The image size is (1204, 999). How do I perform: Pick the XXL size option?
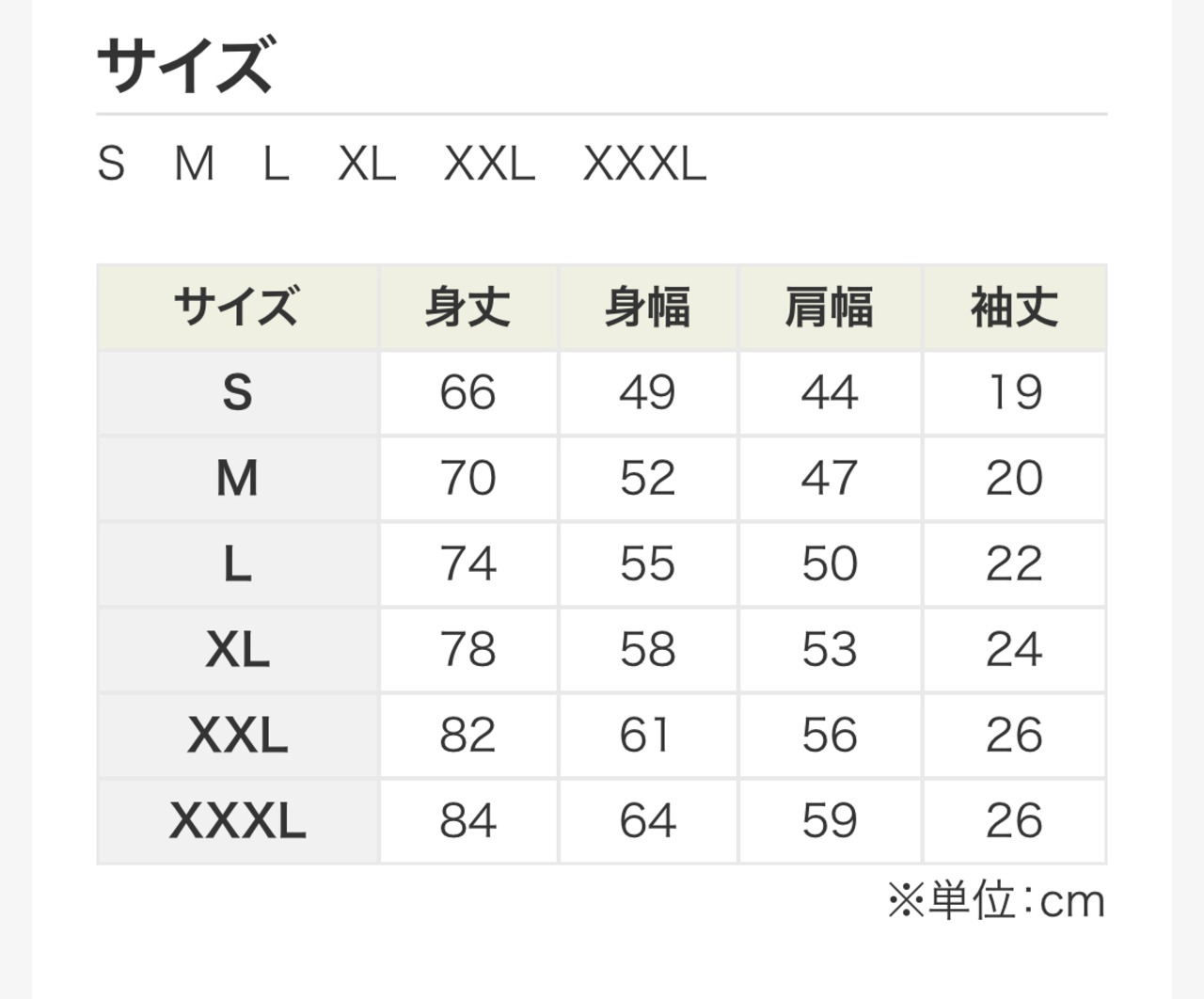coord(489,164)
